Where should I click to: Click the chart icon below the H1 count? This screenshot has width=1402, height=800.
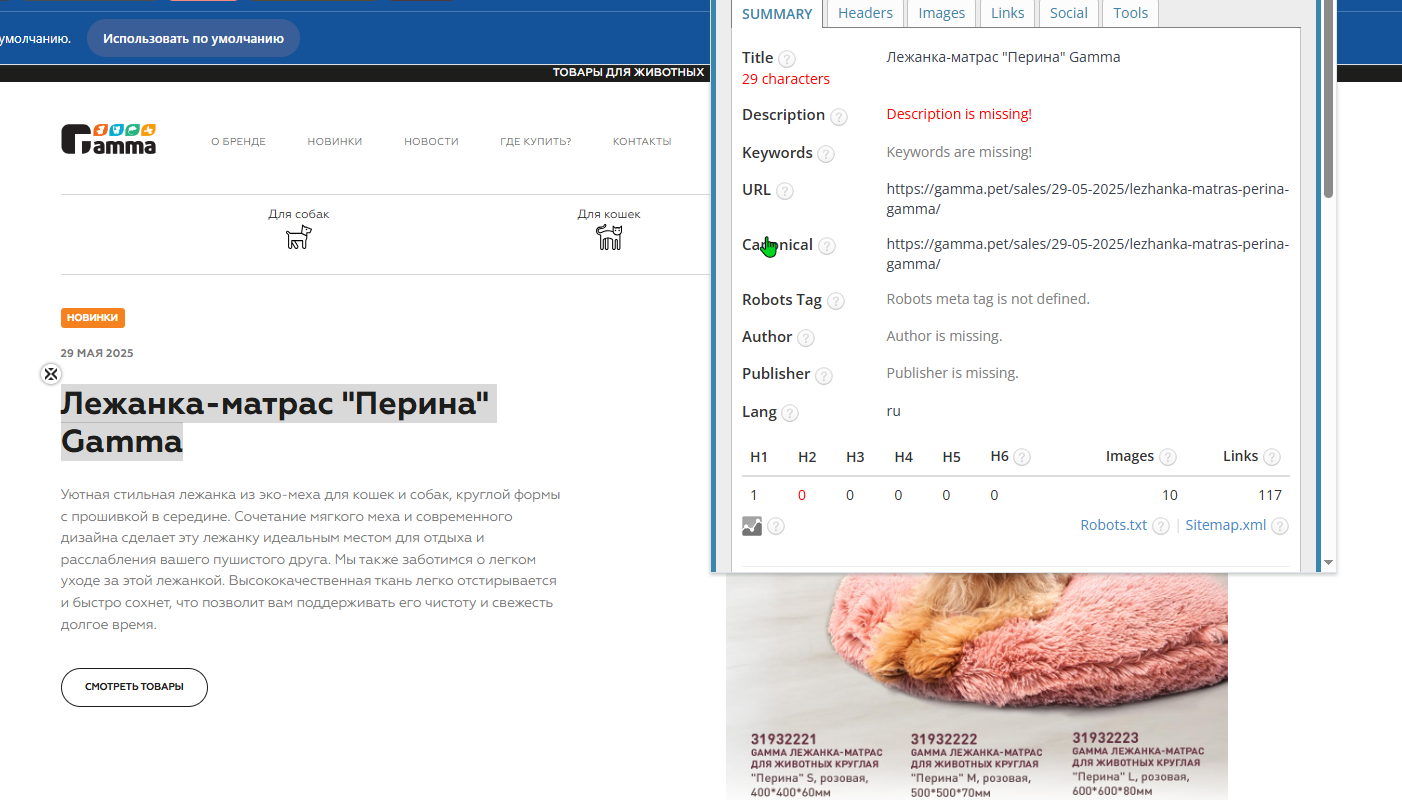tap(752, 526)
